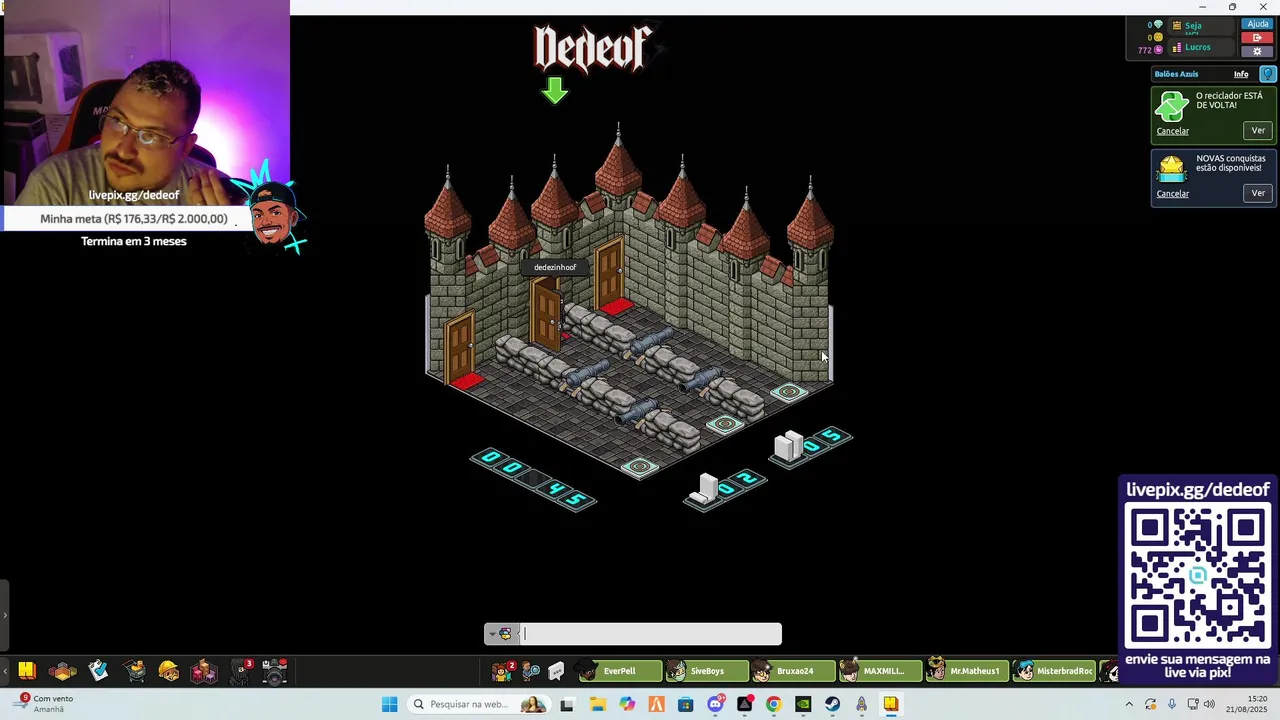The width and height of the screenshot is (1280, 720).
Task: Open the achievements checklist icon
Action: tap(98, 671)
